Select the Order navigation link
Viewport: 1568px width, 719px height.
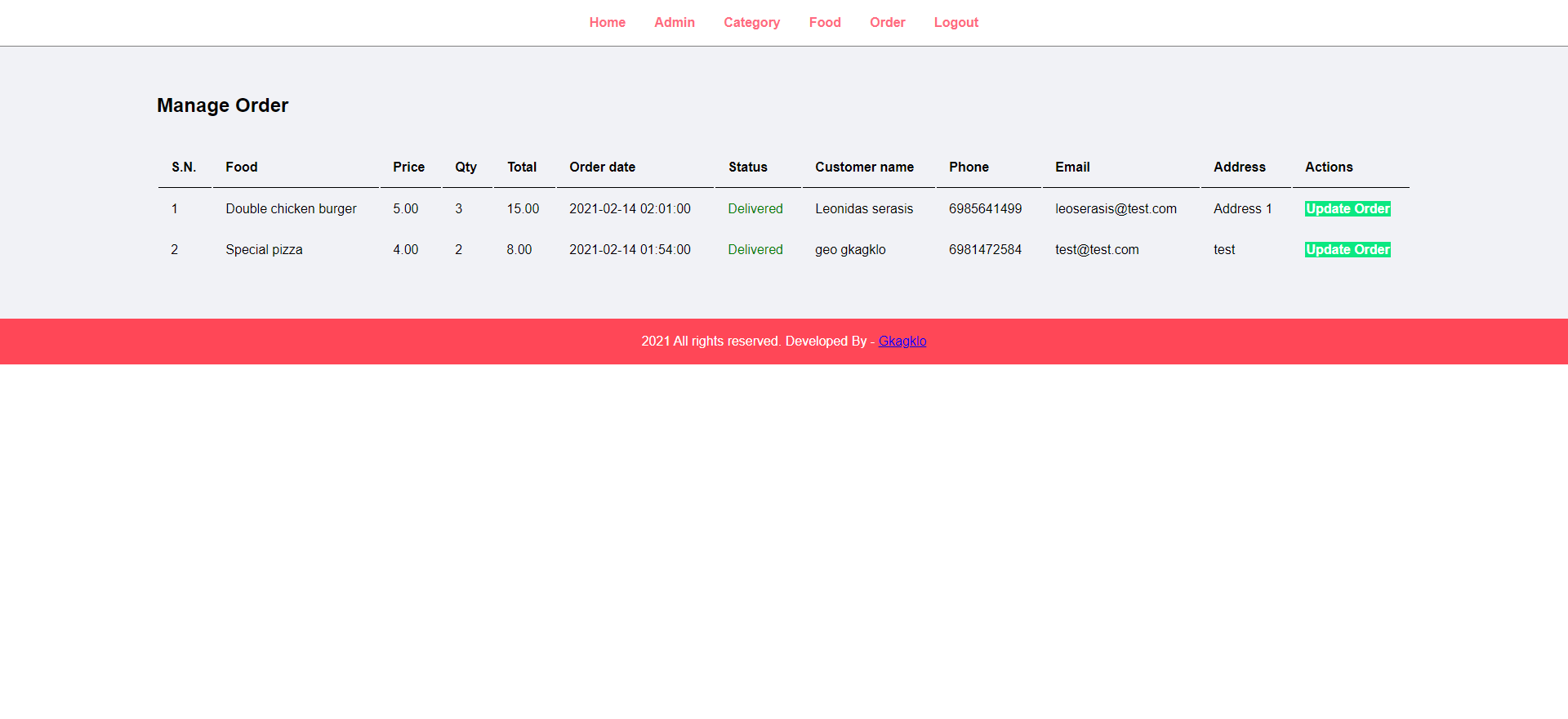pyautogui.click(x=888, y=23)
